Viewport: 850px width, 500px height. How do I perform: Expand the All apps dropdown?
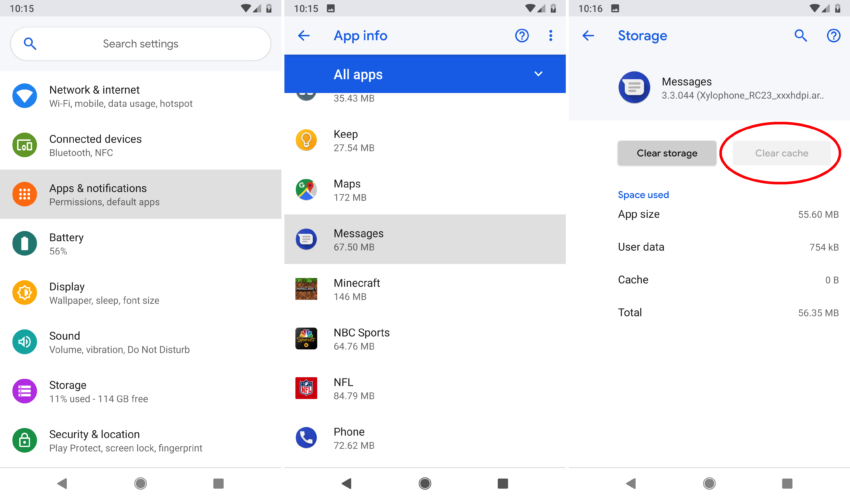(x=425, y=74)
